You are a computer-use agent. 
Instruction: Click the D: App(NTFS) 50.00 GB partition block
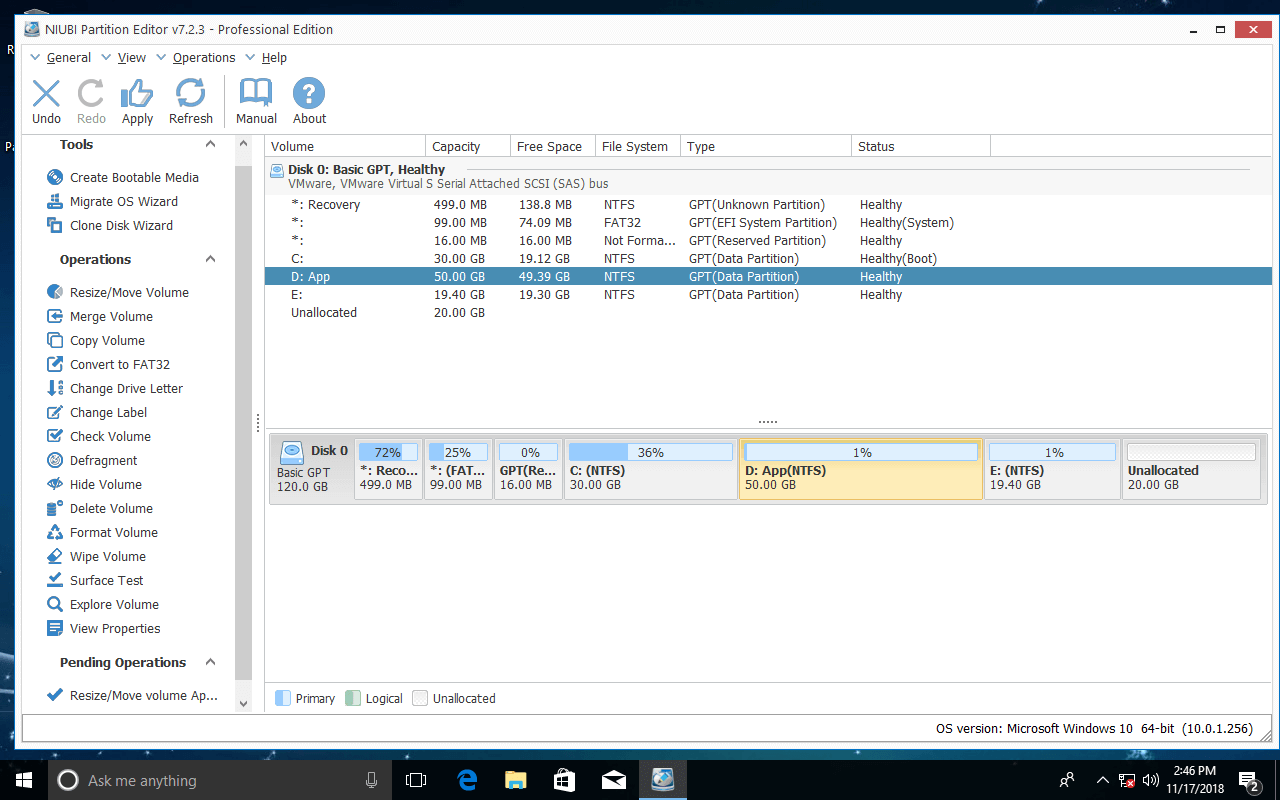(861, 468)
